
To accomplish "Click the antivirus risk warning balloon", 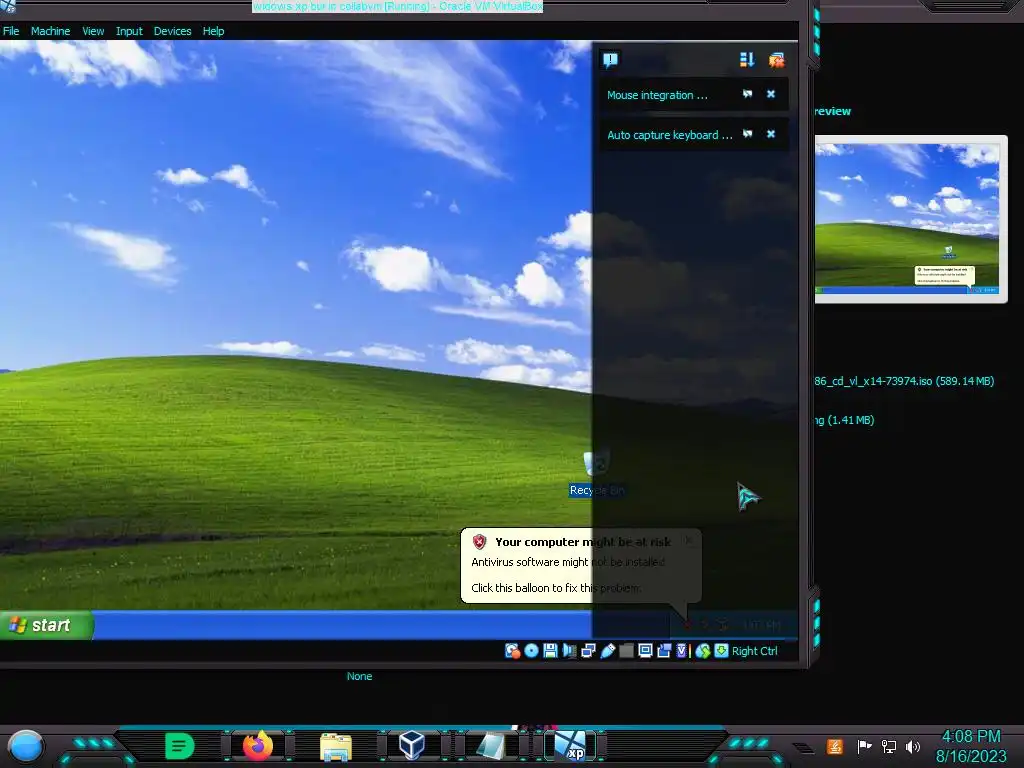I will click(x=581, y=566).
